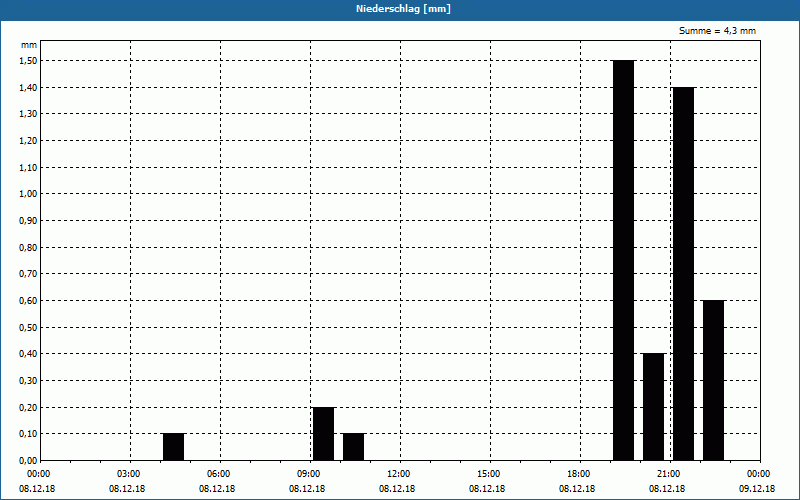The image size is (800, 500).
Task: Click the 1,50 y-axis label
Action: (x=28, y=61)
